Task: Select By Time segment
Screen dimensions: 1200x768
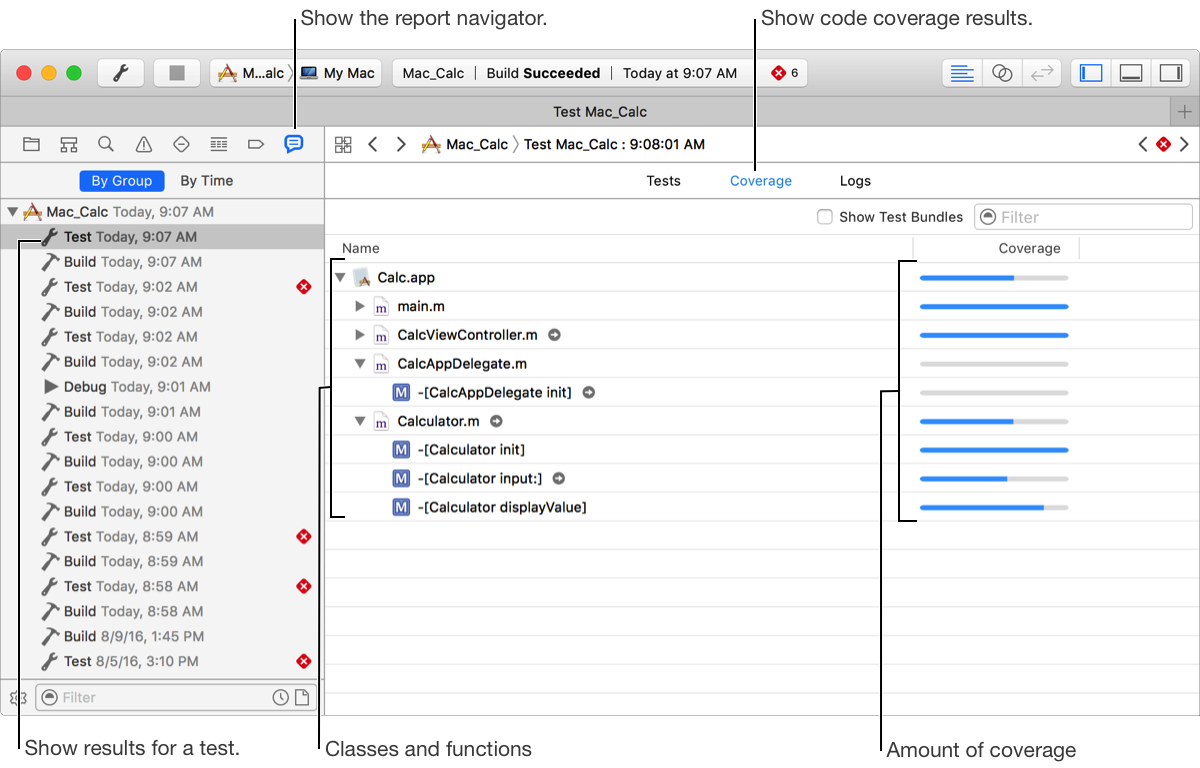Action: coord(206,181)
